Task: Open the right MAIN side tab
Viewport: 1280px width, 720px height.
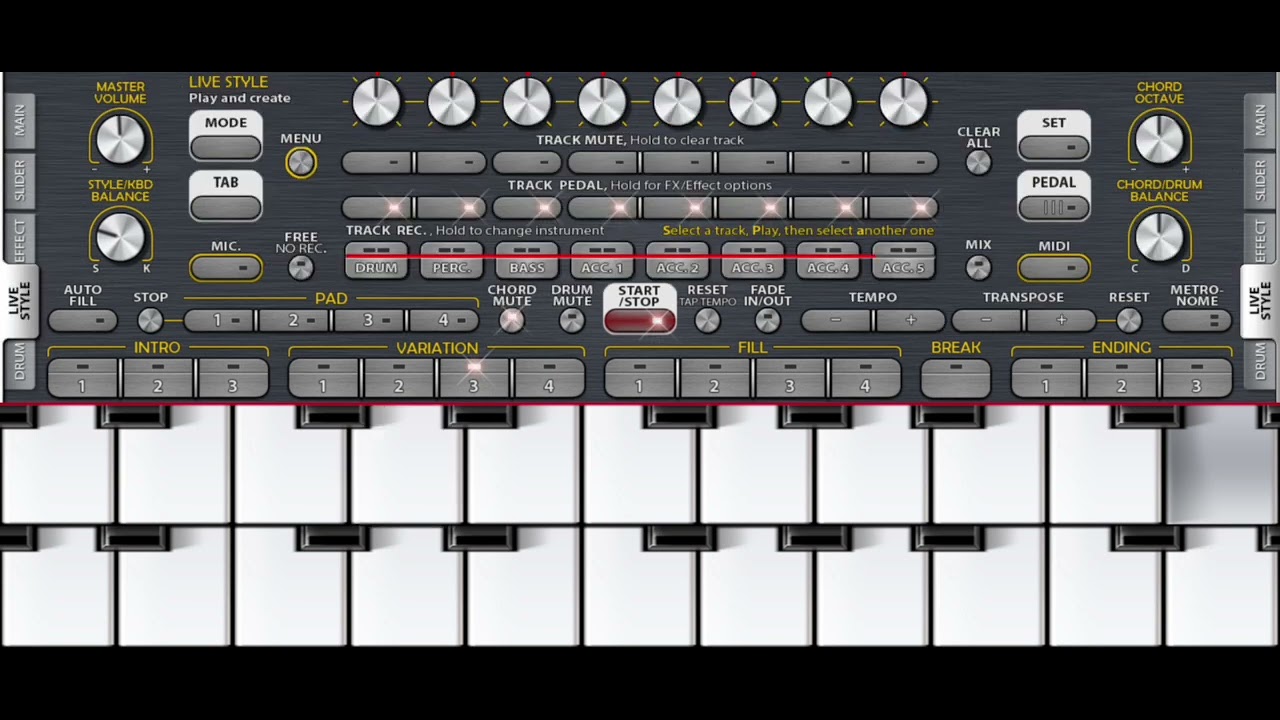Action: [1261, 120]
